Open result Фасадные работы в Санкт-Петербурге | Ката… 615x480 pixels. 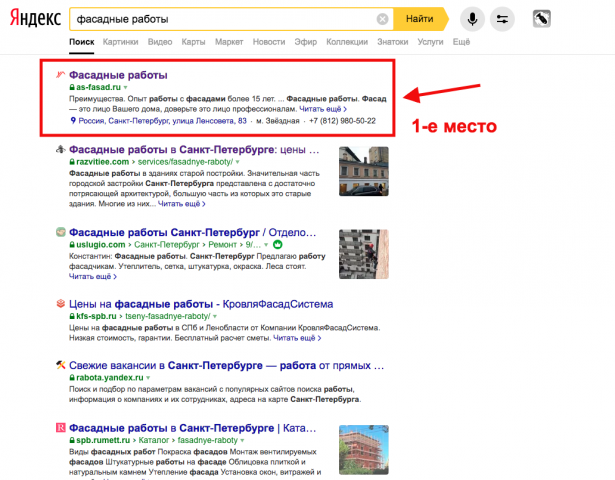click(192, 428)
